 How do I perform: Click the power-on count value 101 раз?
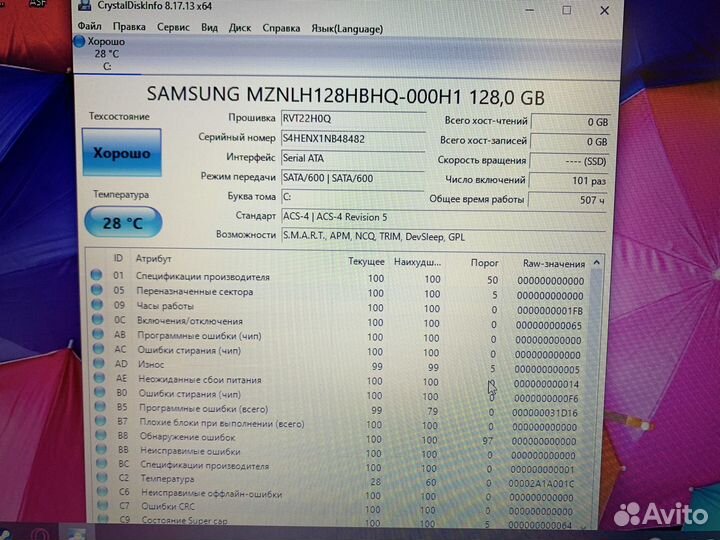(569, 181)
